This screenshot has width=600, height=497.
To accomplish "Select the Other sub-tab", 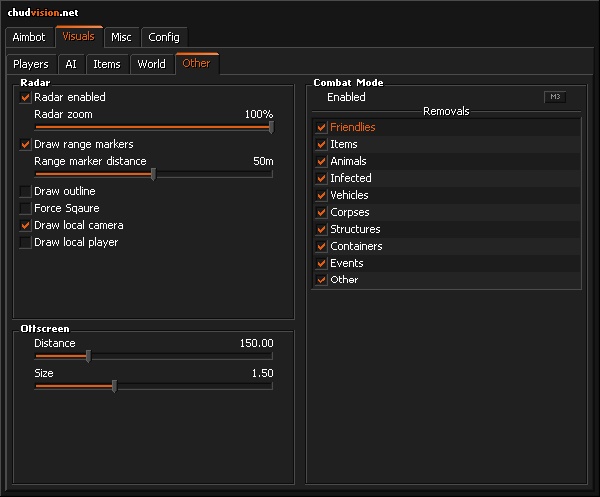I will [x=197, y=63].
